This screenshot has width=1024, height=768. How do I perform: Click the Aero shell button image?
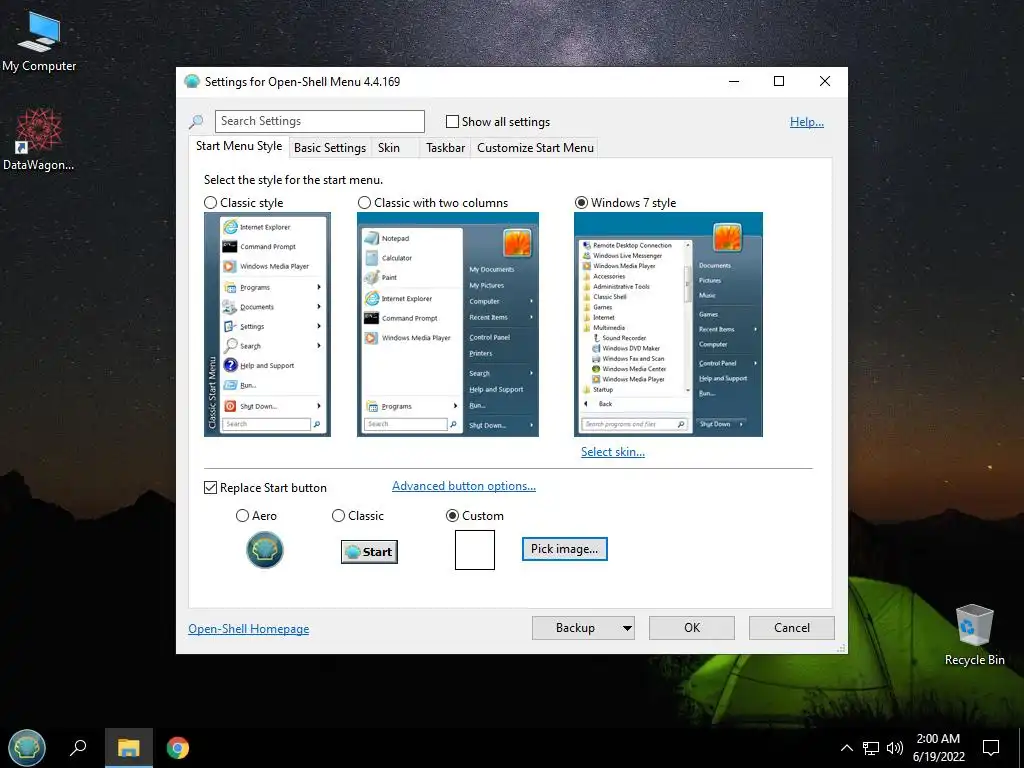[x=264, y=550]
